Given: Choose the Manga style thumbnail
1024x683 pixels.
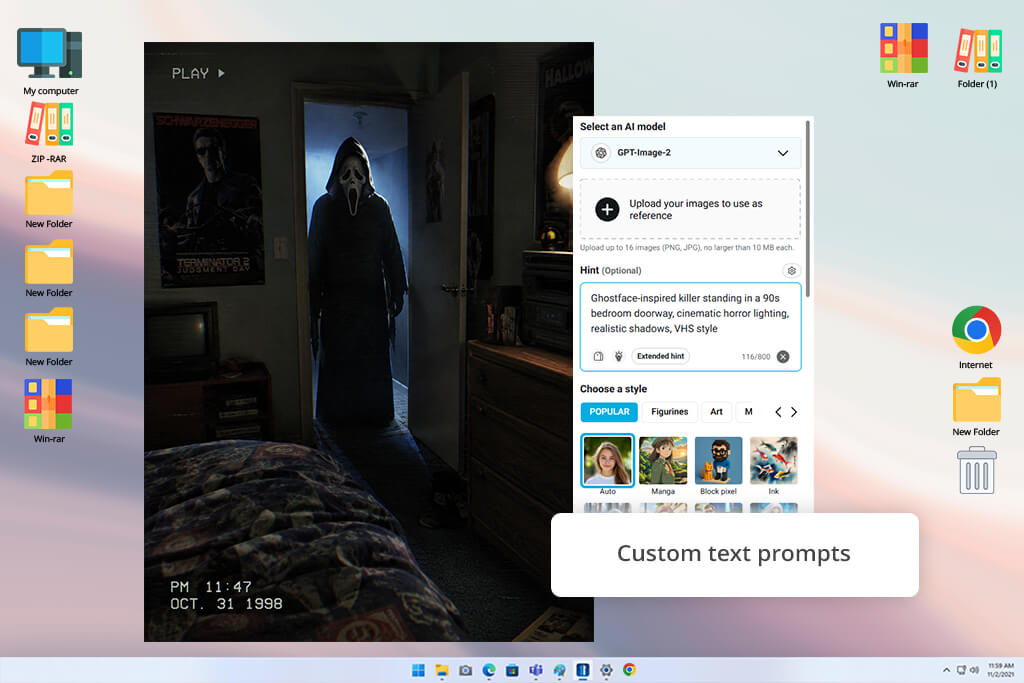Looking at the screenshot, I should pos(663,461).
